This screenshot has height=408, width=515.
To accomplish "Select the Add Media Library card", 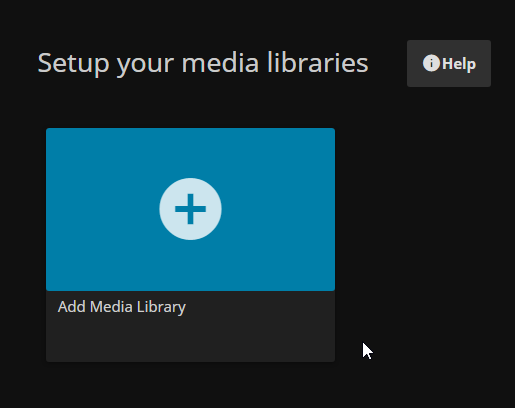I will coord(190,245).
